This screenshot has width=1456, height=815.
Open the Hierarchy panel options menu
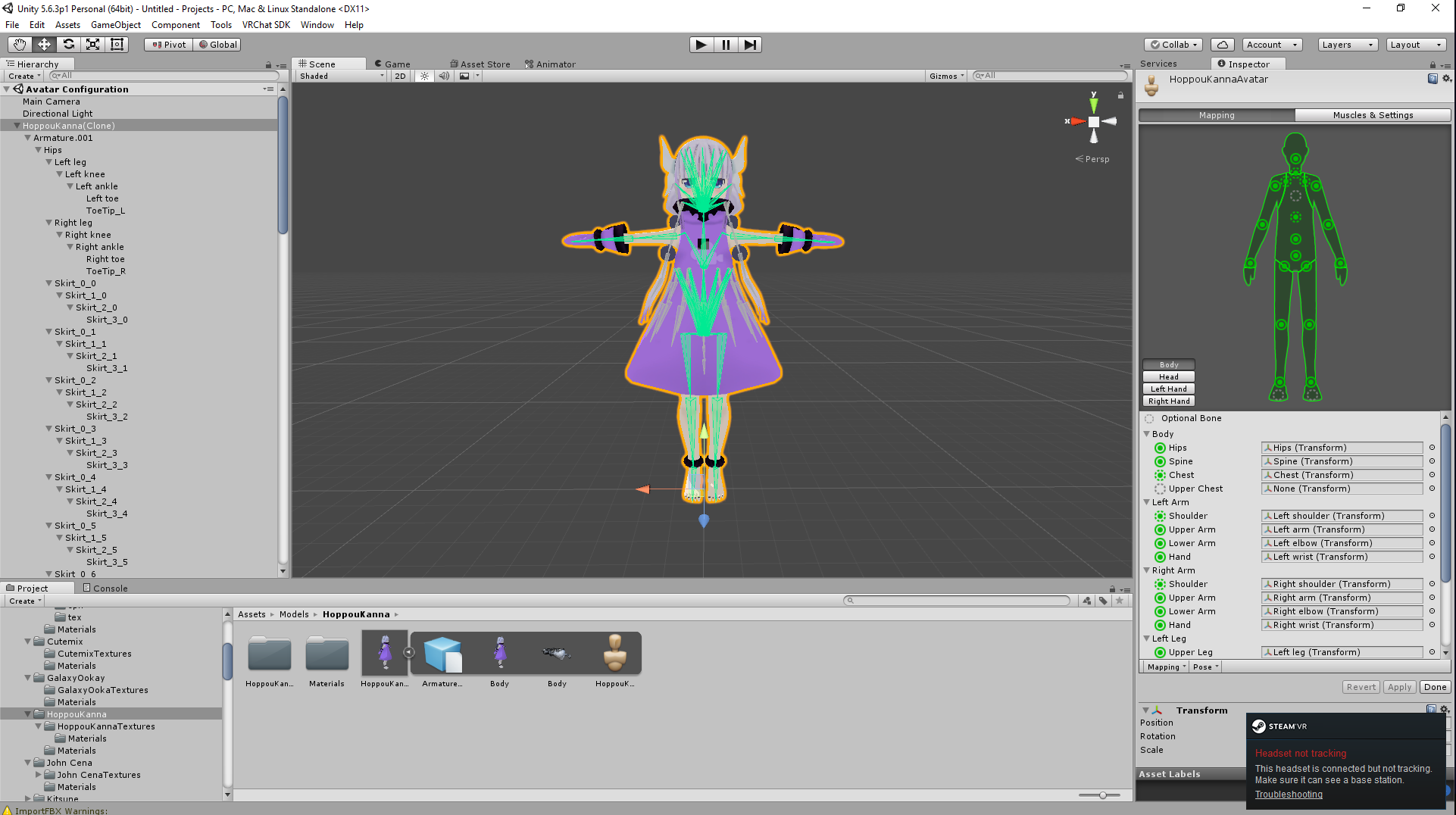pos(282,65)
